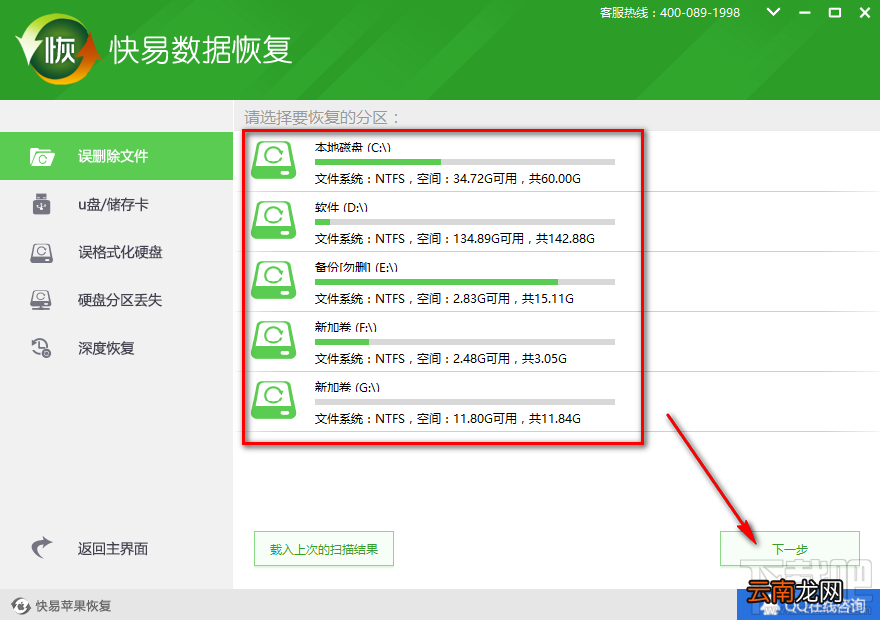Viewport: 880px width, 620px height.
Task: Click the 返回主界面 back arrow icon
Action: tap(42, 548)
